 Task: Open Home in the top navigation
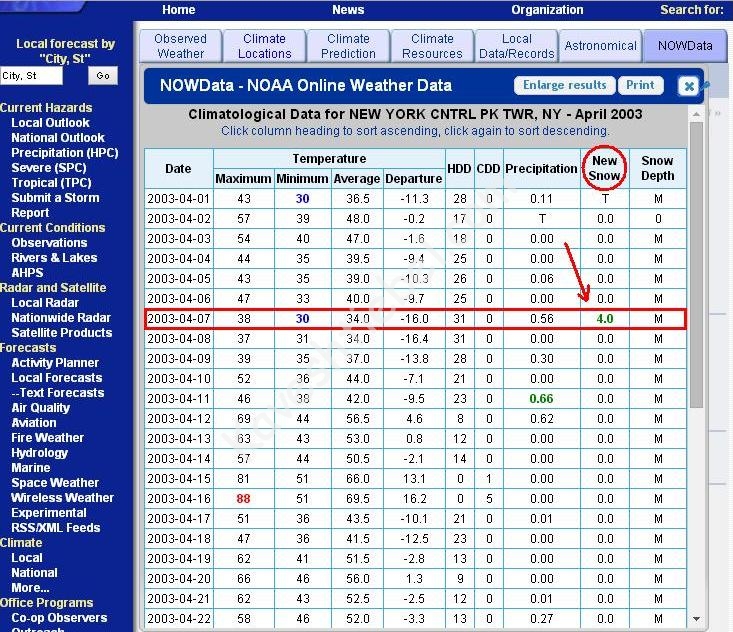tap(178, 10)
